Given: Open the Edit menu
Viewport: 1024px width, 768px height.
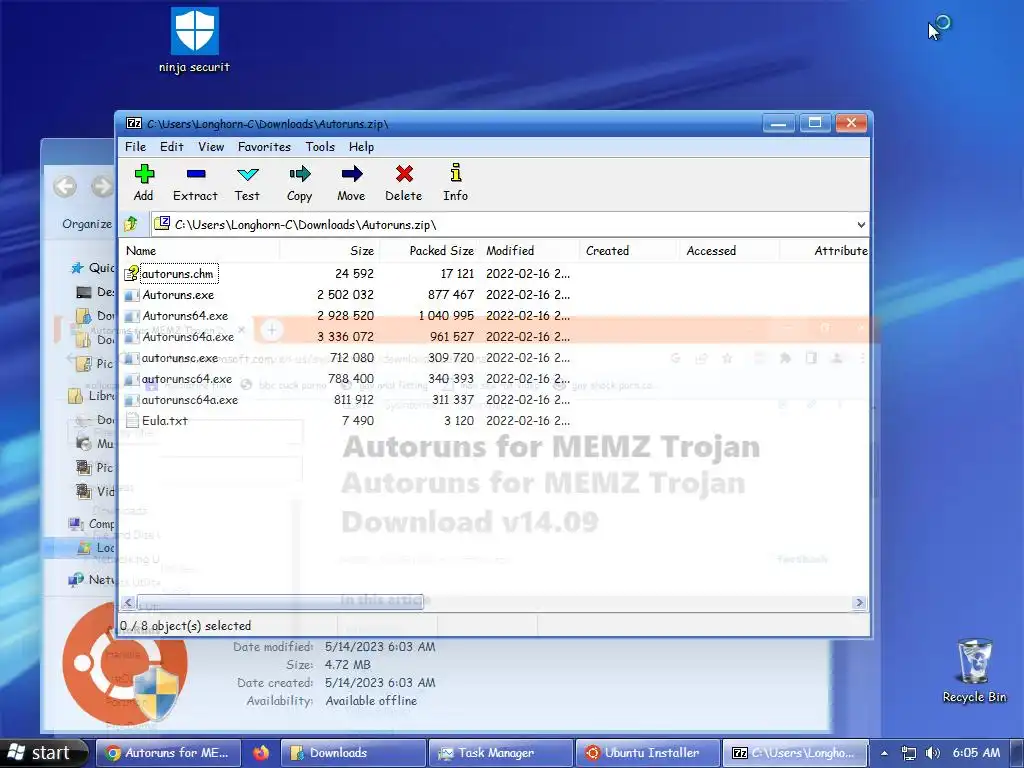Looking at the screenshot, I should (x=172, y=147).
